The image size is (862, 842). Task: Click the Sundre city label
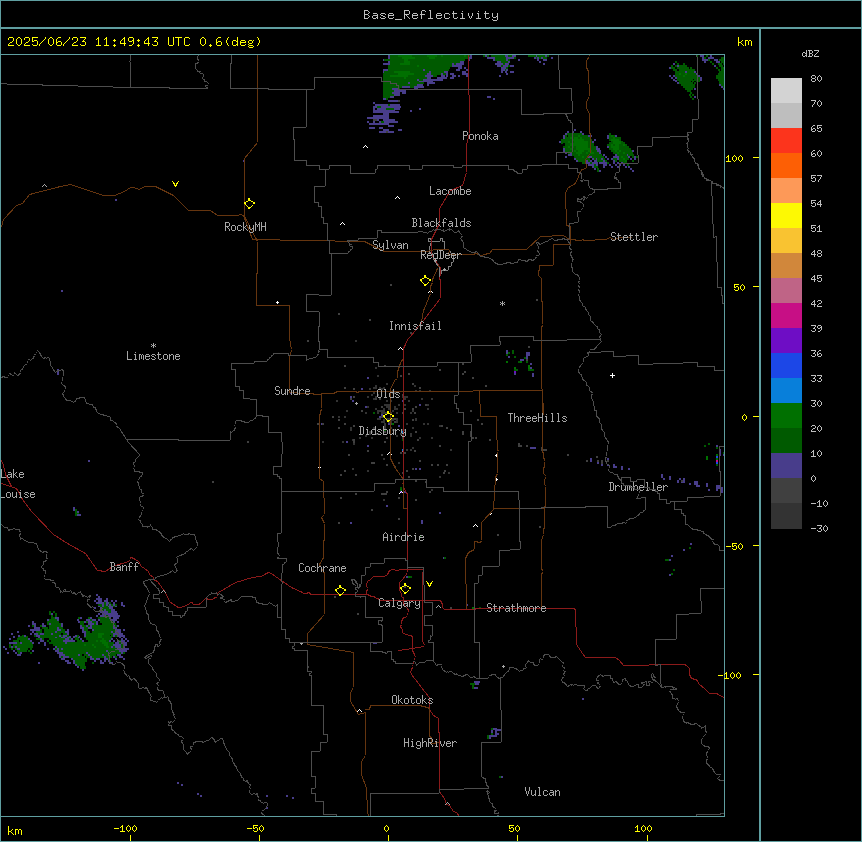click(x=292, y=391)
